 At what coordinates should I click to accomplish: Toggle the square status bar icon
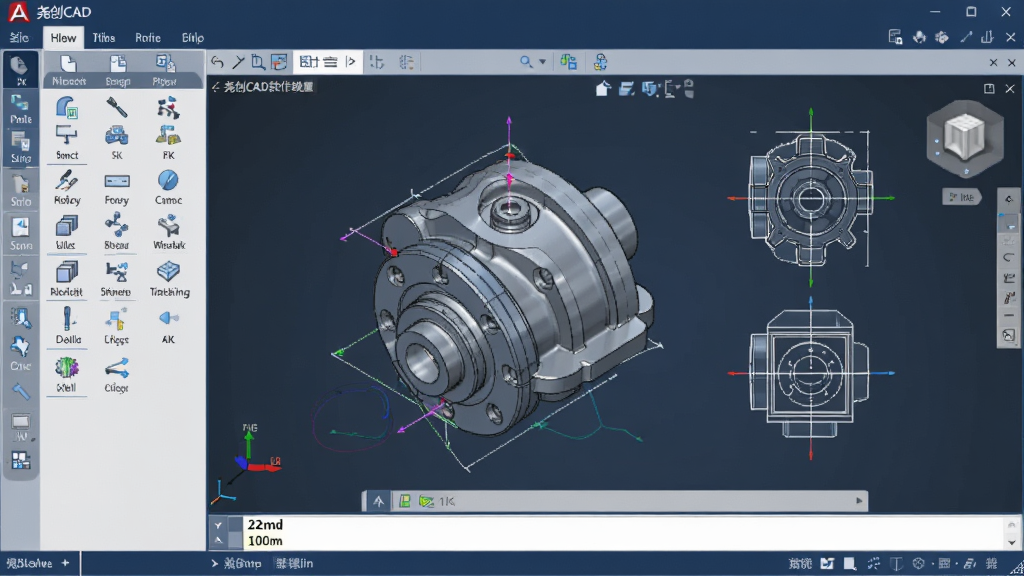coord(850,563)
